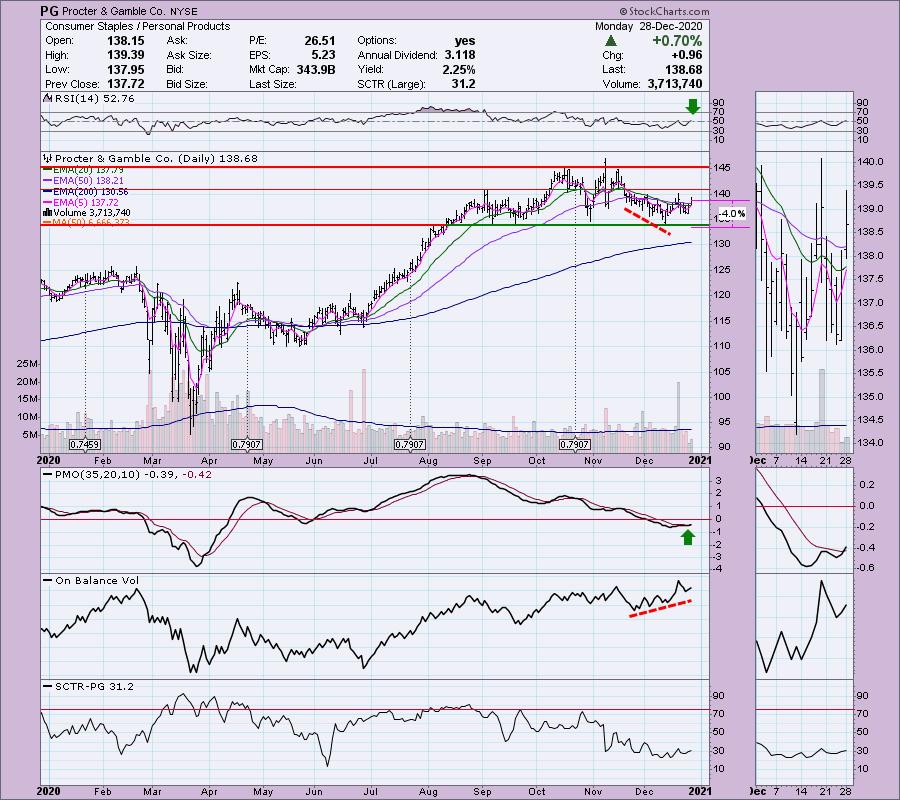Screen dimensions: 900x800
Task: Click the green up-triangle change indicator
Action: point(611,41)
